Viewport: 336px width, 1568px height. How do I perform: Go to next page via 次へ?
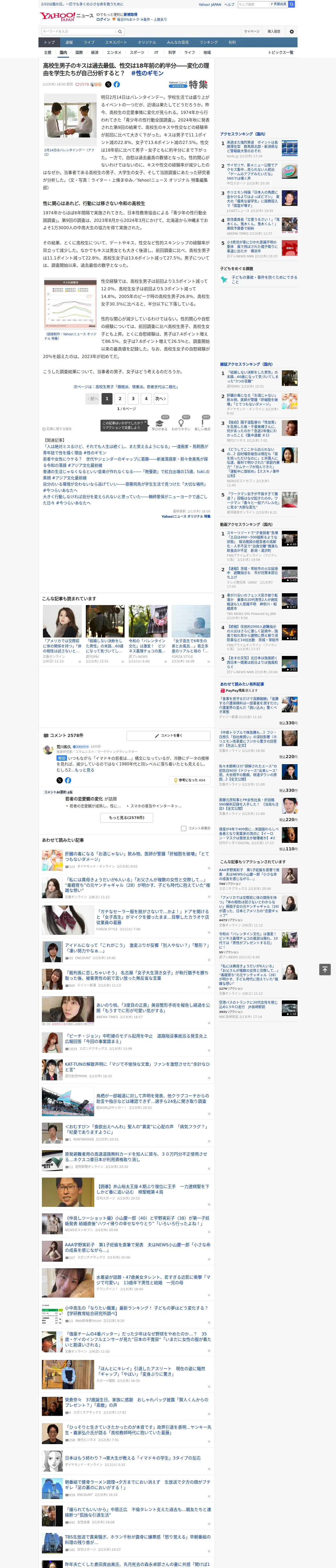point(160,399)
